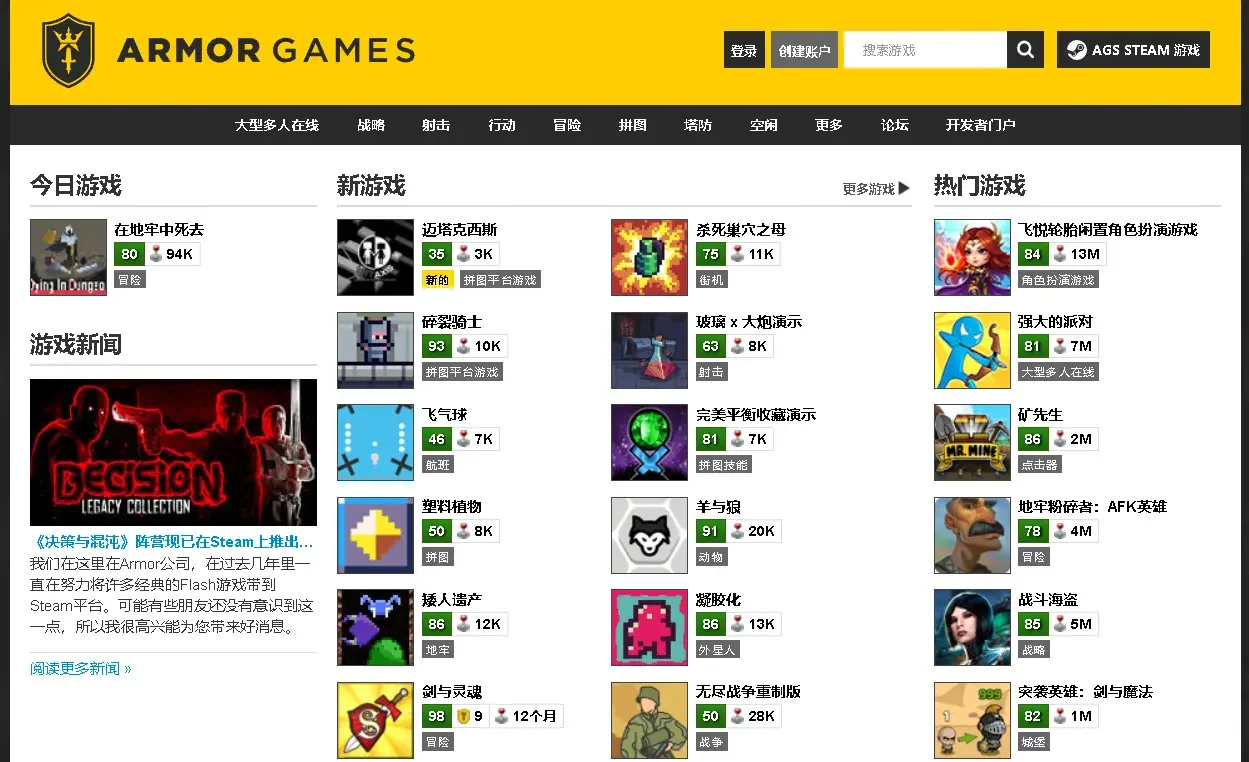This screenshot has height=762, width=1249.
Task: Open the AGS Steam 游戏 button
Action: click(1133, 50)
